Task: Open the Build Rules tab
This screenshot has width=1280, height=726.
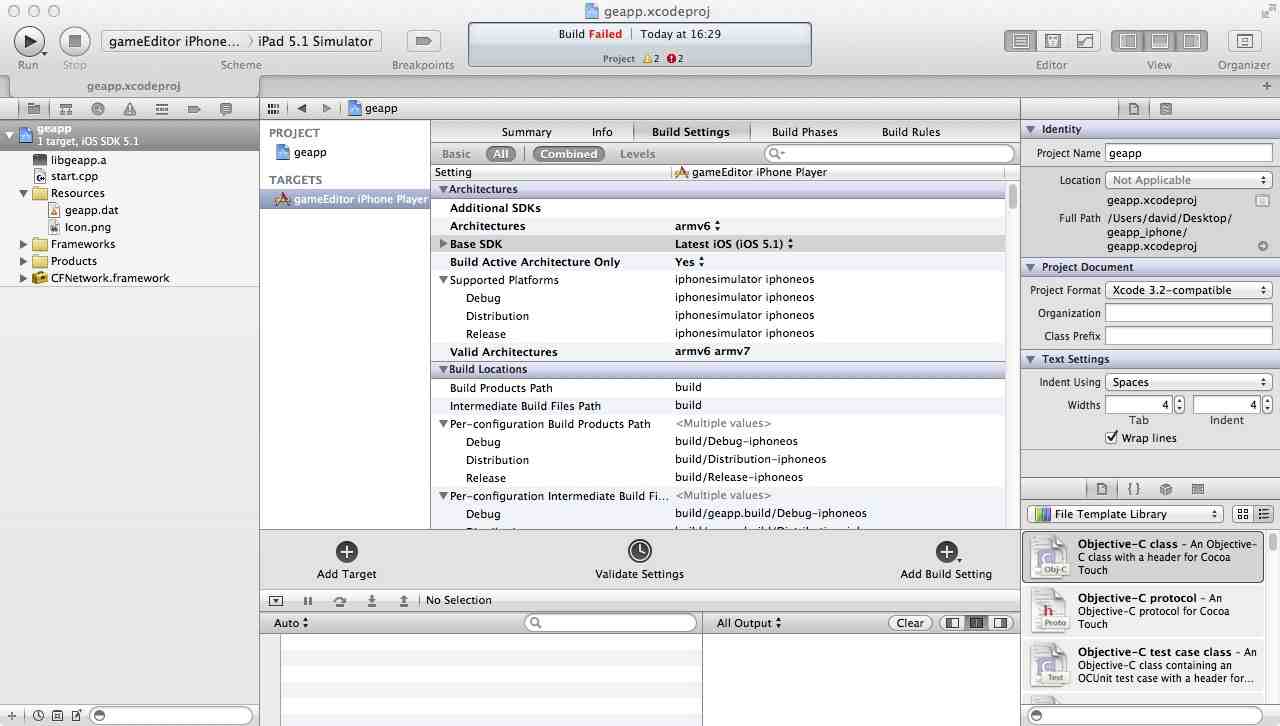Action: point(910,132)
